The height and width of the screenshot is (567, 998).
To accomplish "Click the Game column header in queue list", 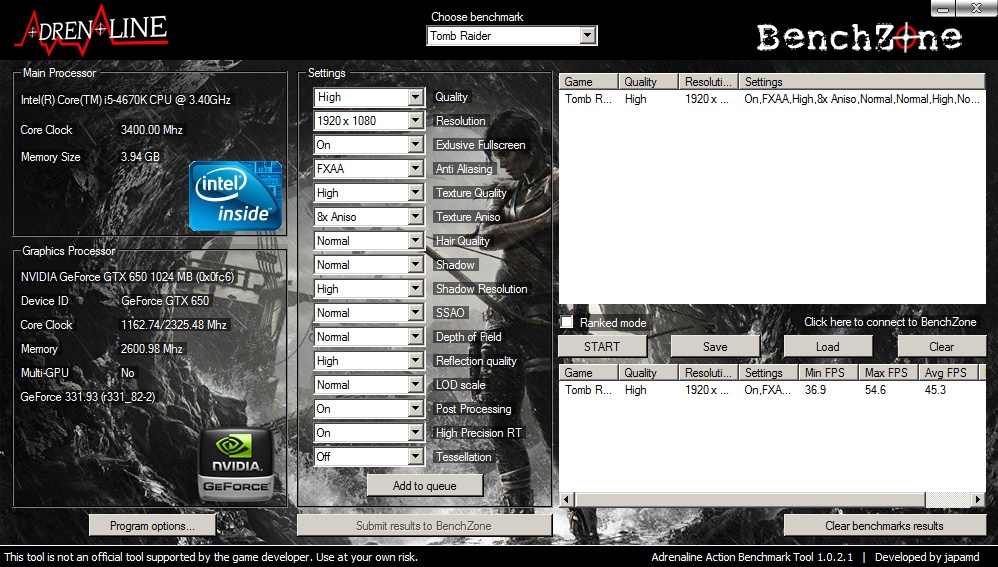I will click(589, 81).
